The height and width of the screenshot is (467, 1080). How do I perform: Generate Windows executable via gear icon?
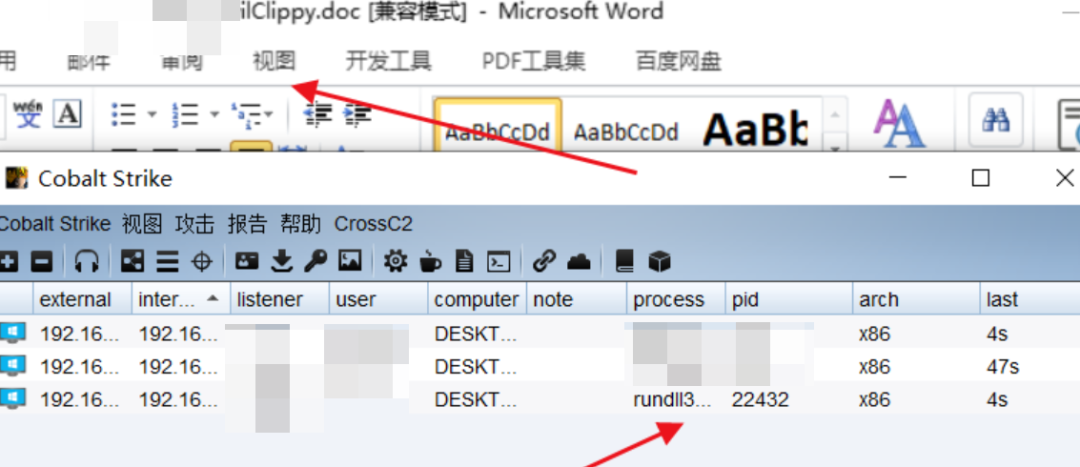pyautogui.click(x=395, y=261)
